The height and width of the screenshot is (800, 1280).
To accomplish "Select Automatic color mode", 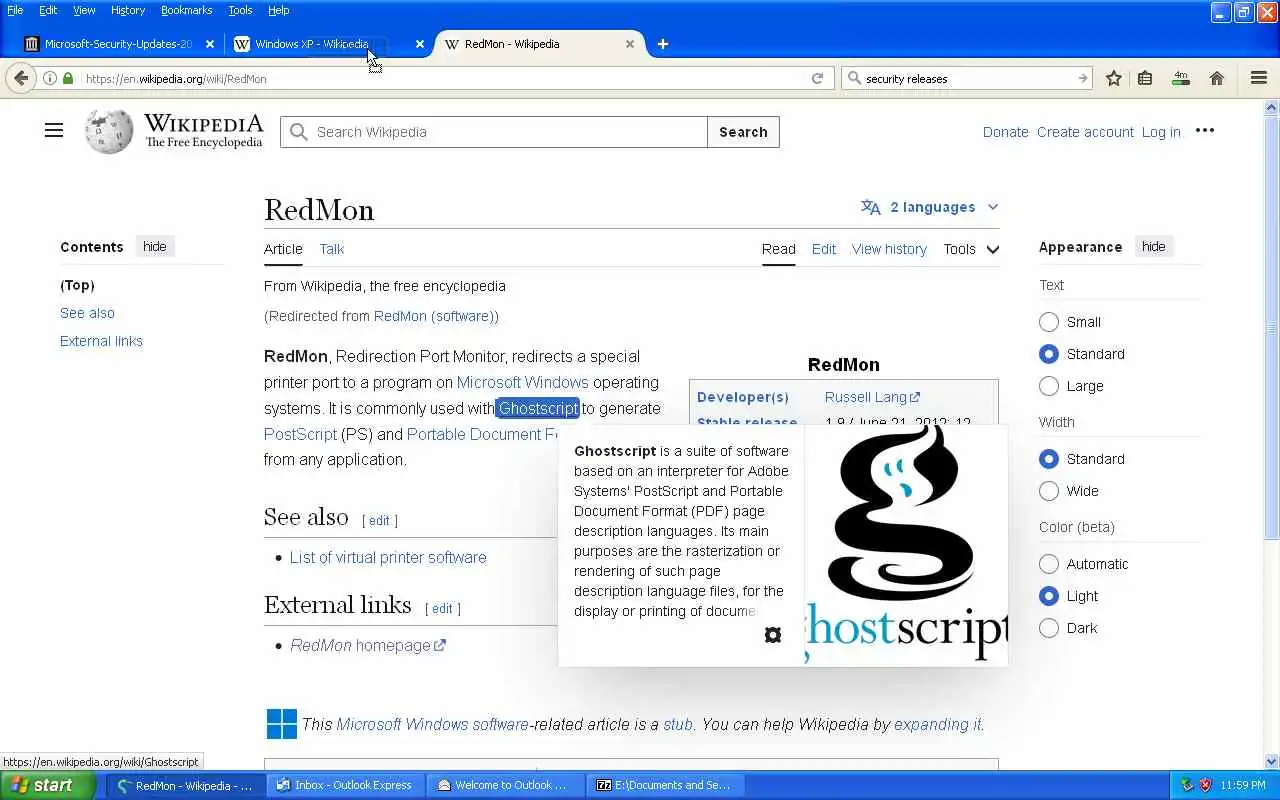I will [x=1049, y=564].
